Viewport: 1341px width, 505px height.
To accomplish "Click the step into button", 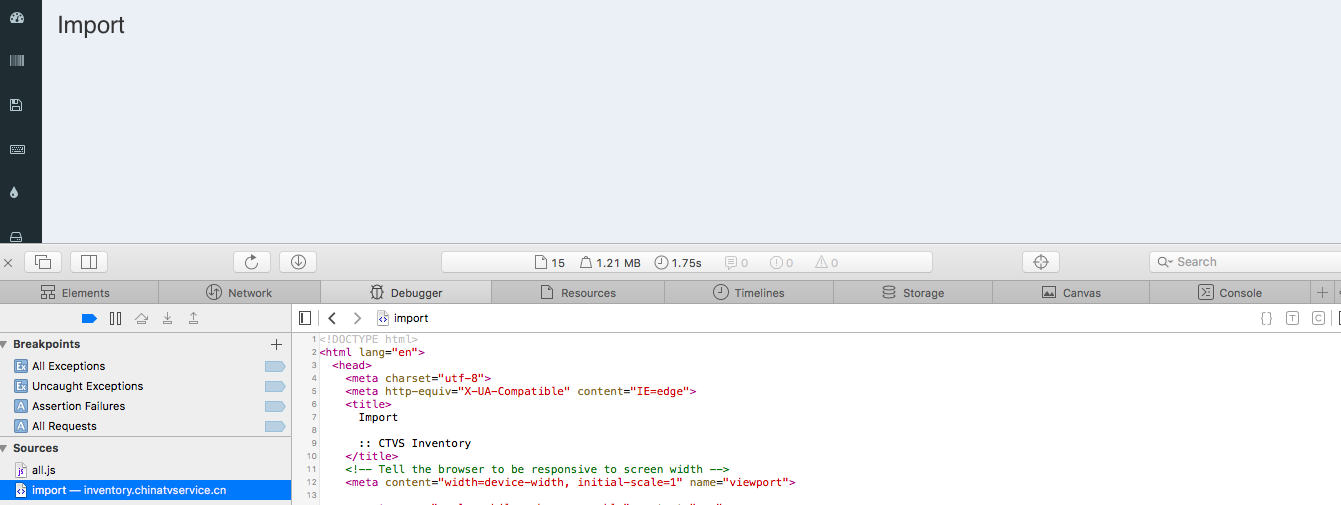I will [x=168, y=318].
